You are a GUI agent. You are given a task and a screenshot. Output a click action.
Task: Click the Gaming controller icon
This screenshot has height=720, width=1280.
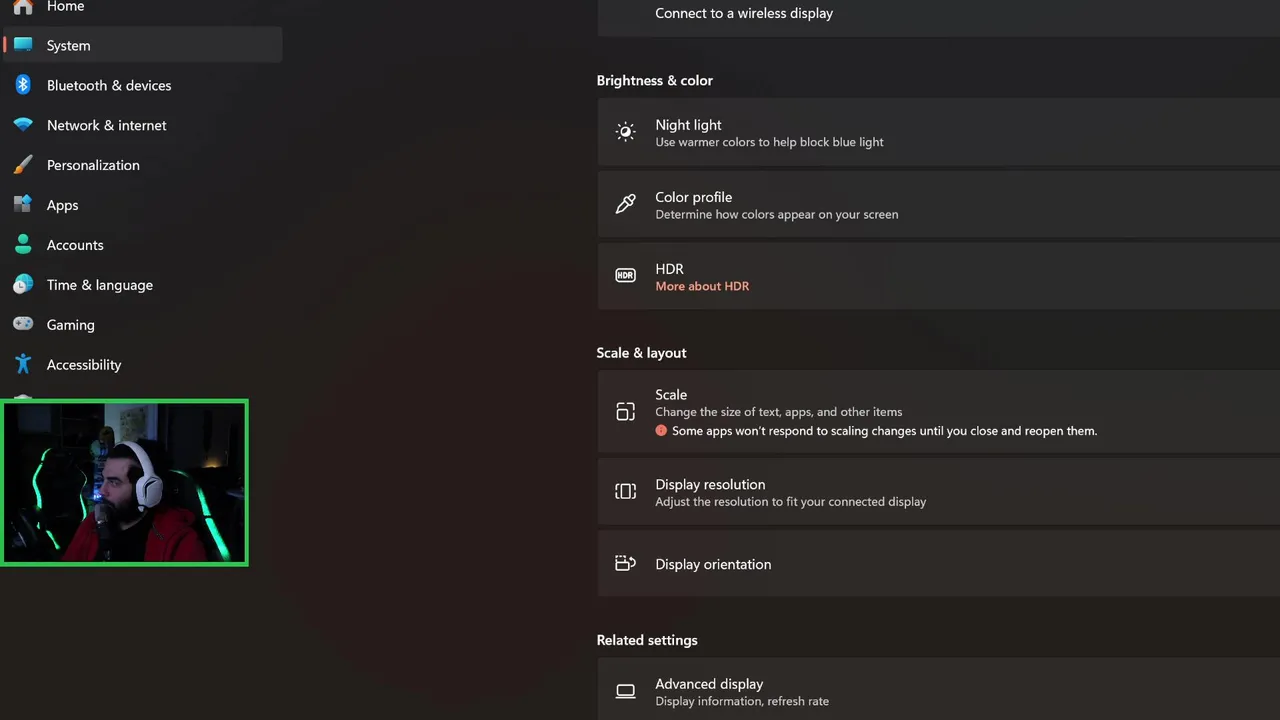pos(23,325)
